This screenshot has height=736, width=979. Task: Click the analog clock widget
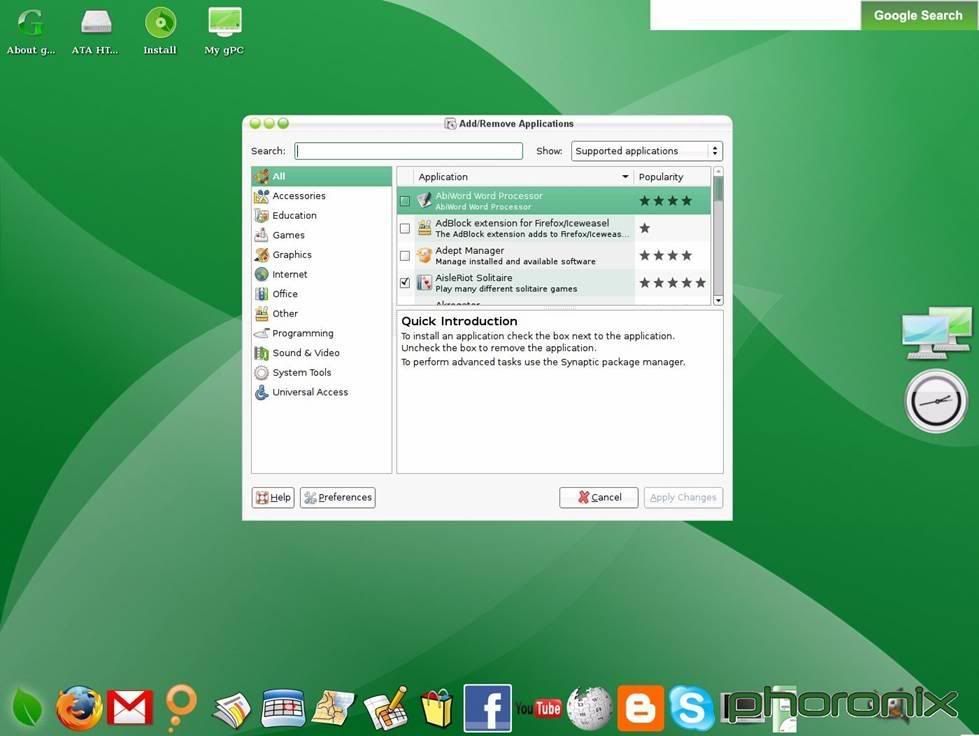tap(936, 401)
